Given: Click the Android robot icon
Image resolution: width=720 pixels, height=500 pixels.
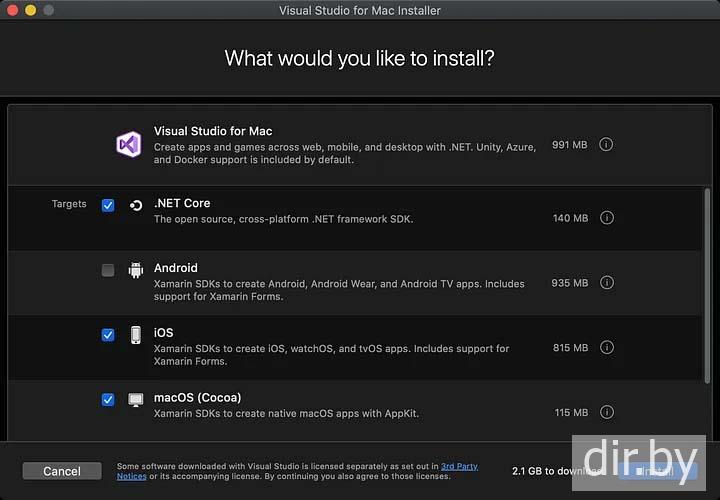Looking at the screenshot, I should 136,270.
